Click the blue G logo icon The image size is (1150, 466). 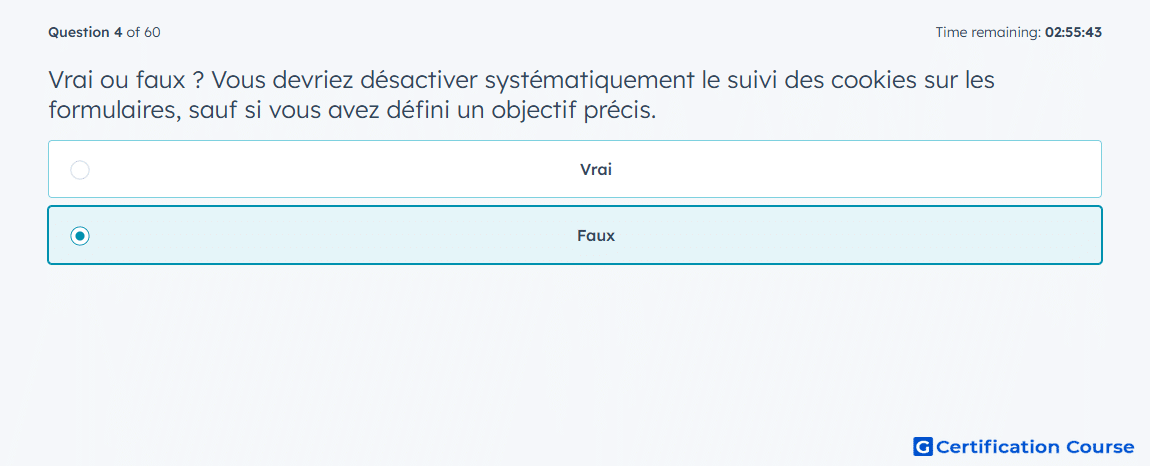click(923, 447)
